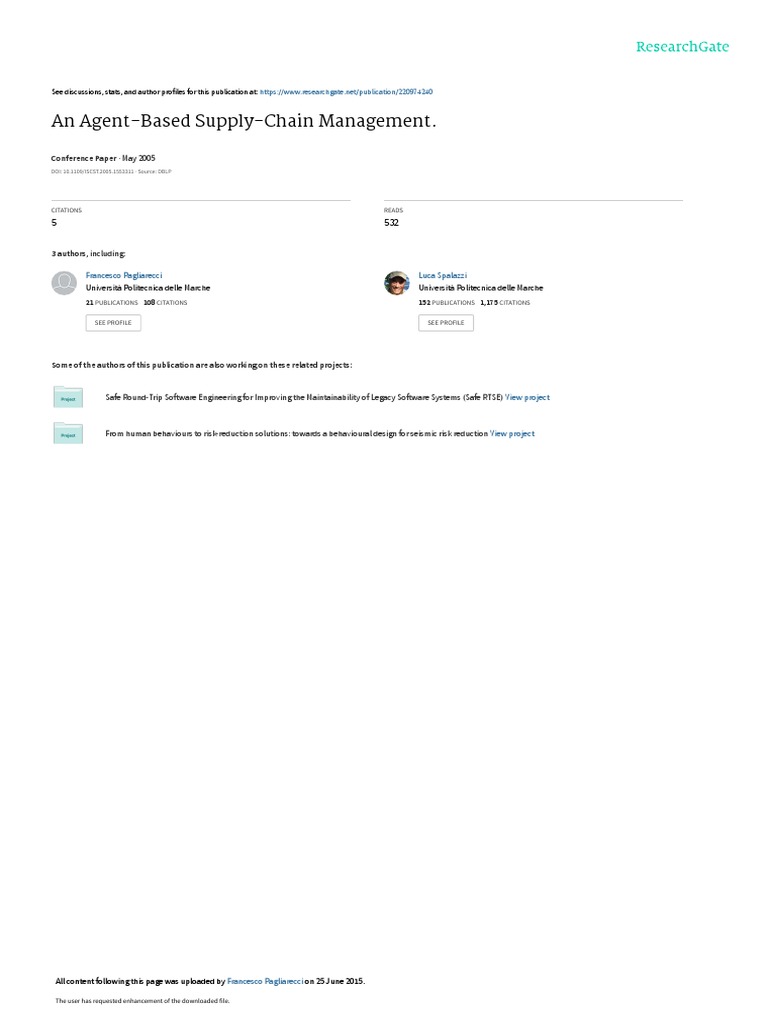Click Francesco Pagliarecci's gray placeholder avatar

pyautogui.click(x=64, y=283)
